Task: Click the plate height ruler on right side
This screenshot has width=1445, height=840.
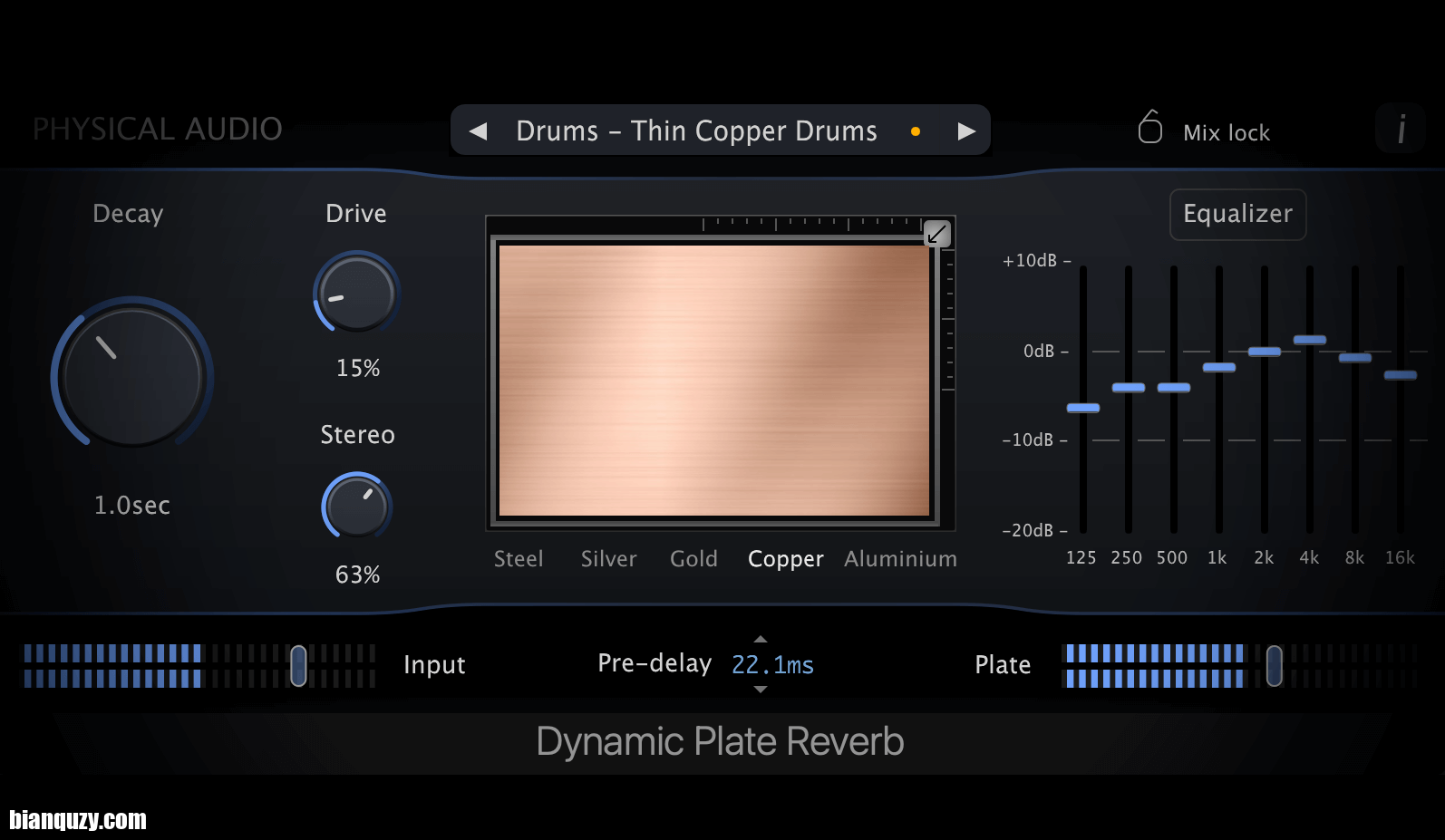Action: pos(949,319)
